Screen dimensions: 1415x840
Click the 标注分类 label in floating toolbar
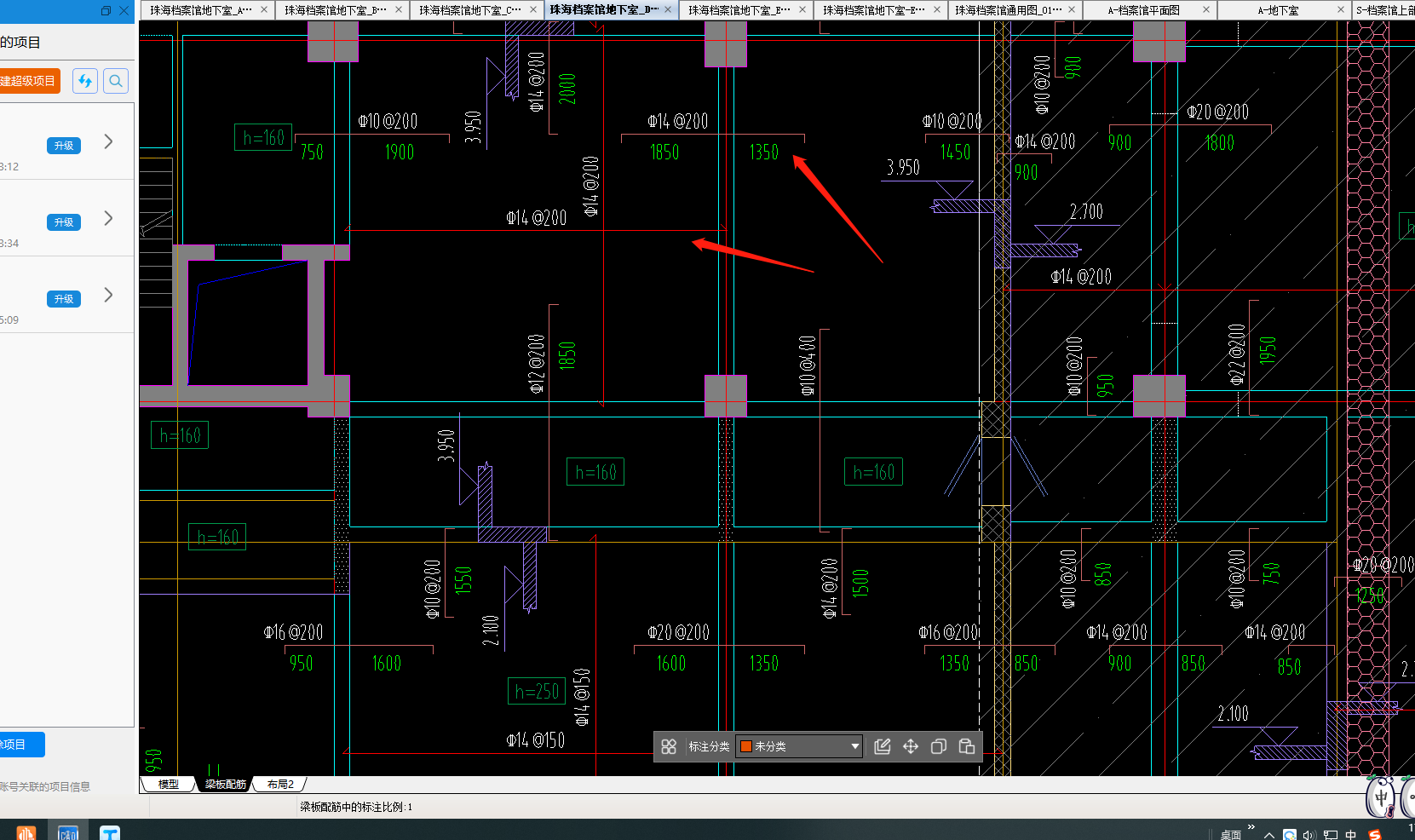coord(709,746)
